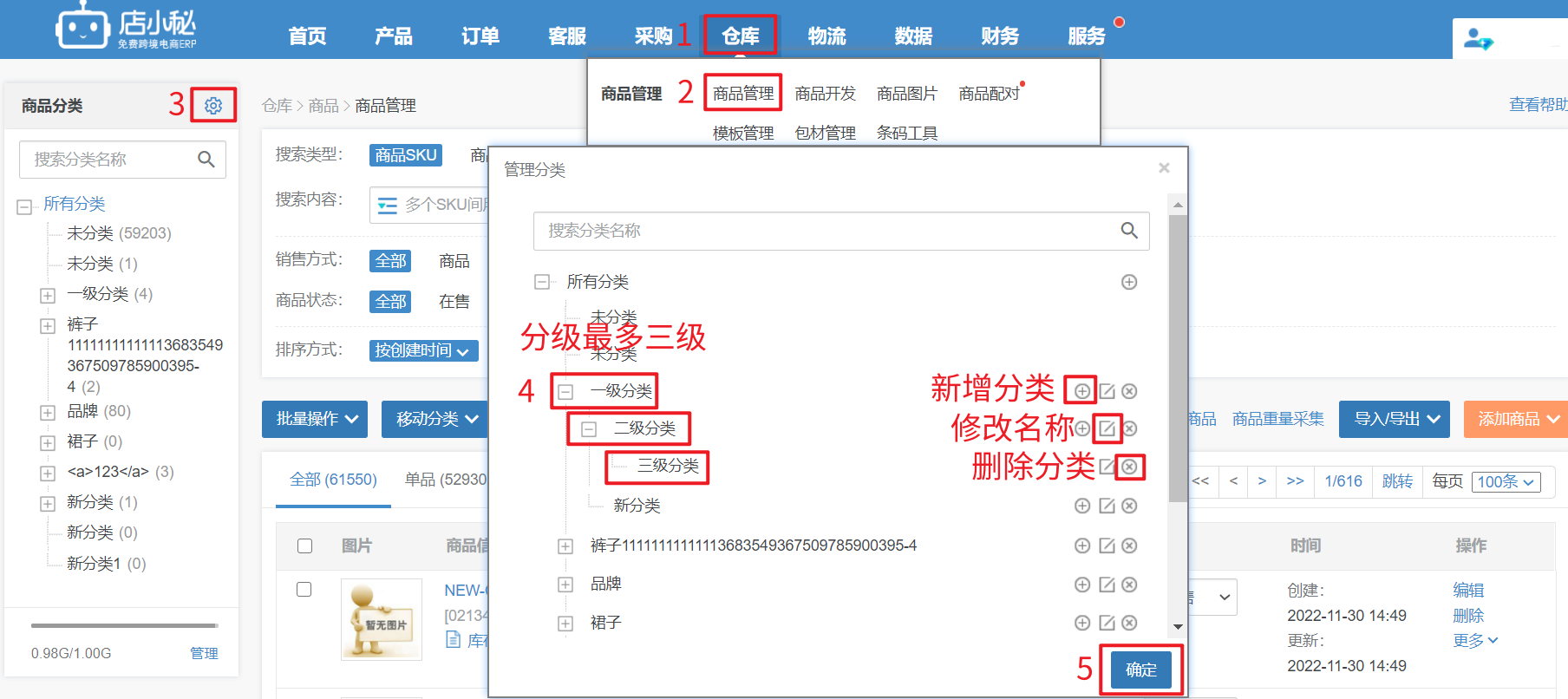Open the 批量操作 dropdown
The width and height of the screenshot is (1568, 699).
tap(315, 419)
